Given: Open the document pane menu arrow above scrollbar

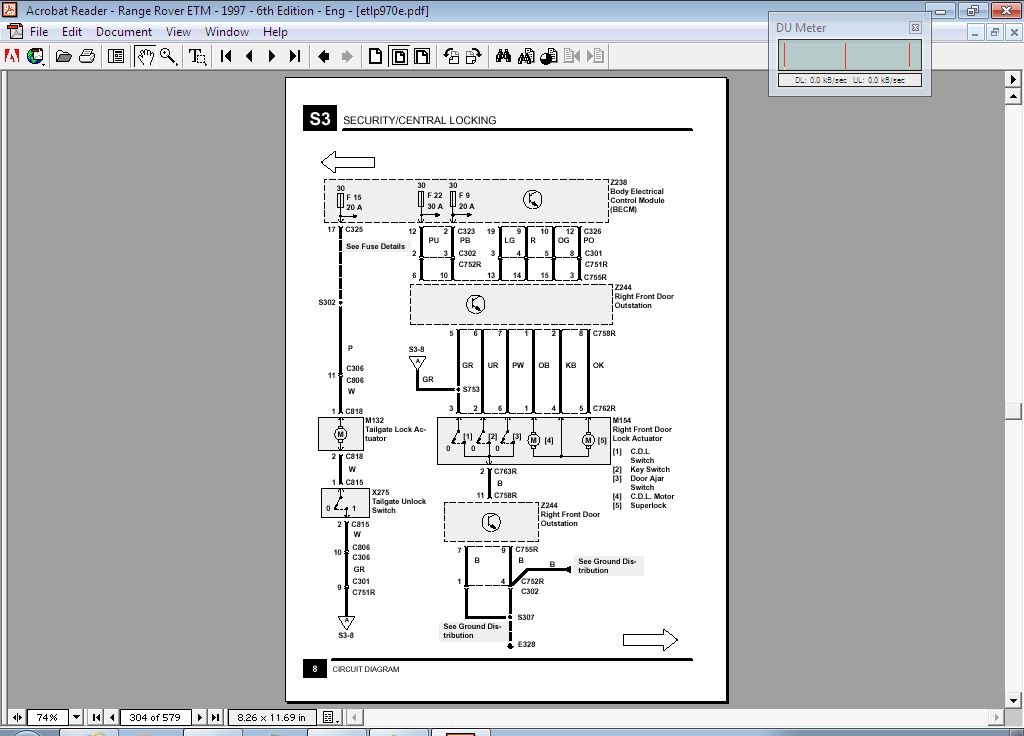Looking at the screenshot, I should pyautogui.click(x=1013, y=79).
